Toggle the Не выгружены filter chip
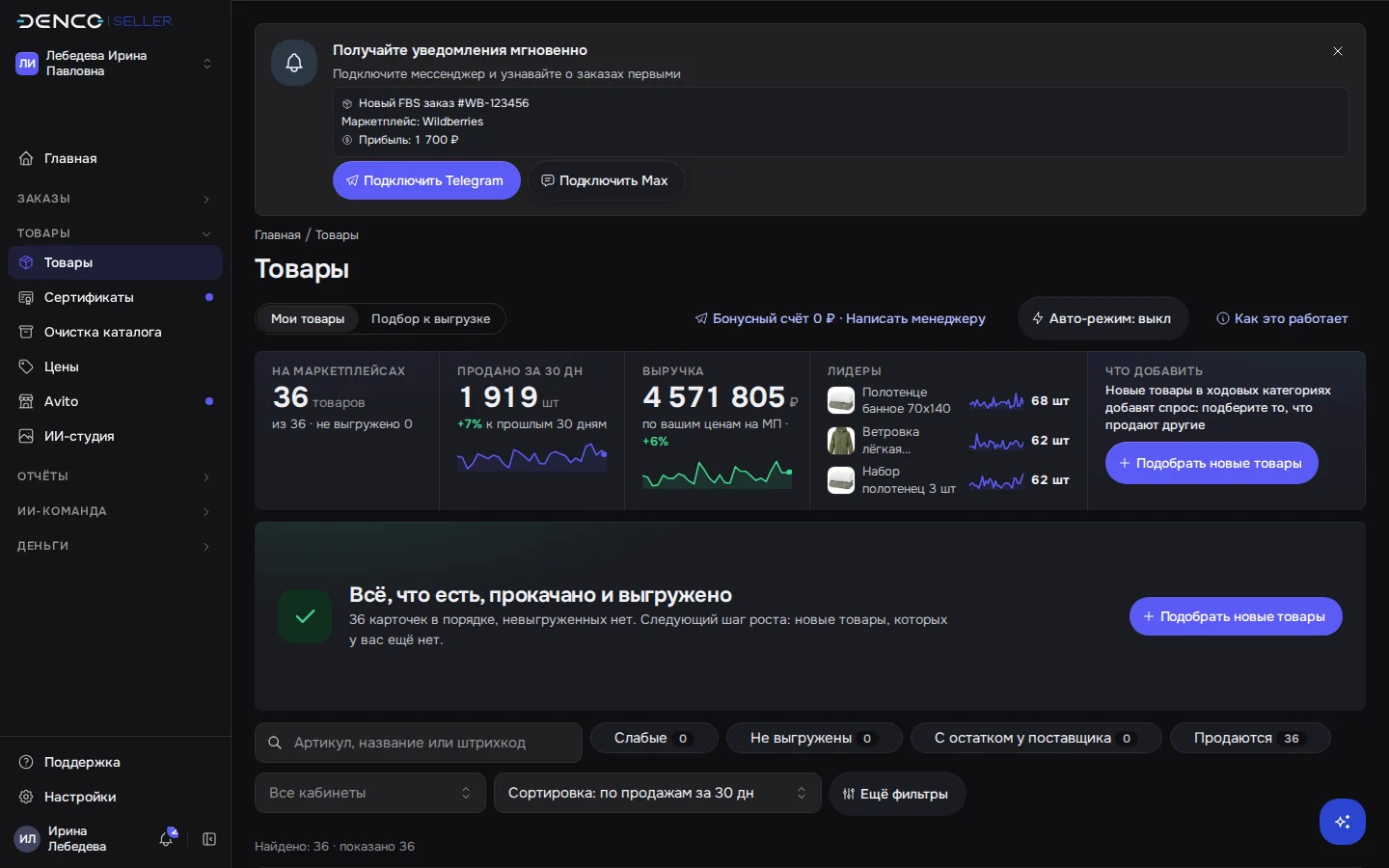 [814, 738]
